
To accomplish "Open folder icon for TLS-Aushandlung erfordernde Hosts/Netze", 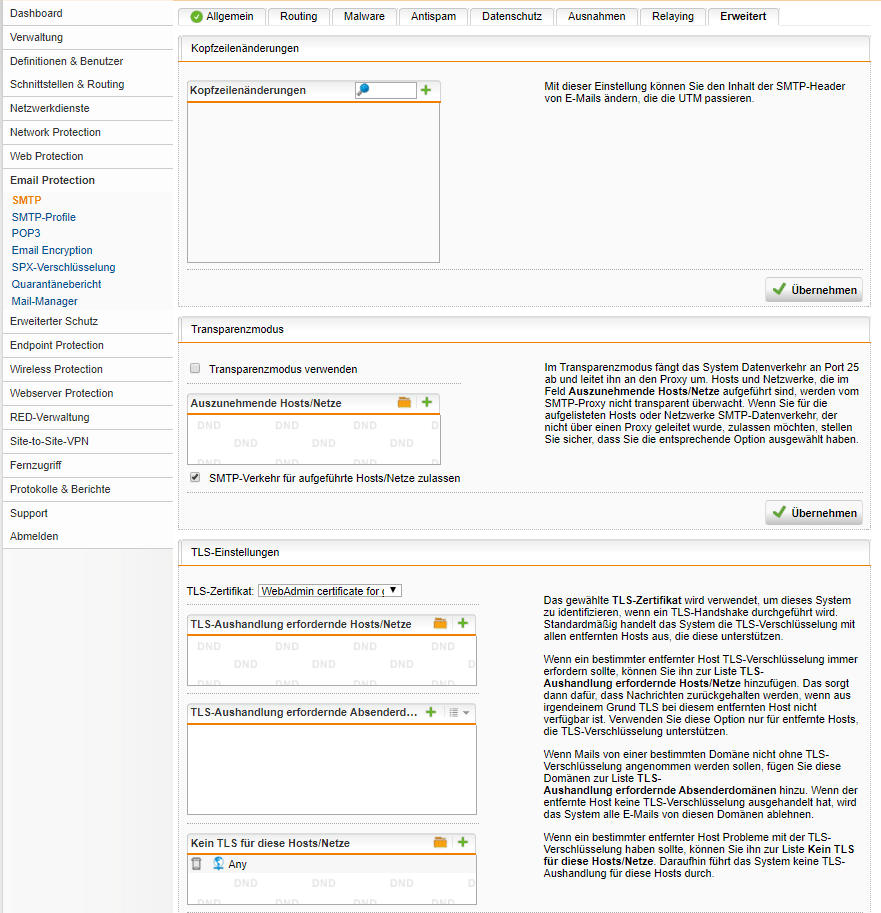I will tap(440, 623).
